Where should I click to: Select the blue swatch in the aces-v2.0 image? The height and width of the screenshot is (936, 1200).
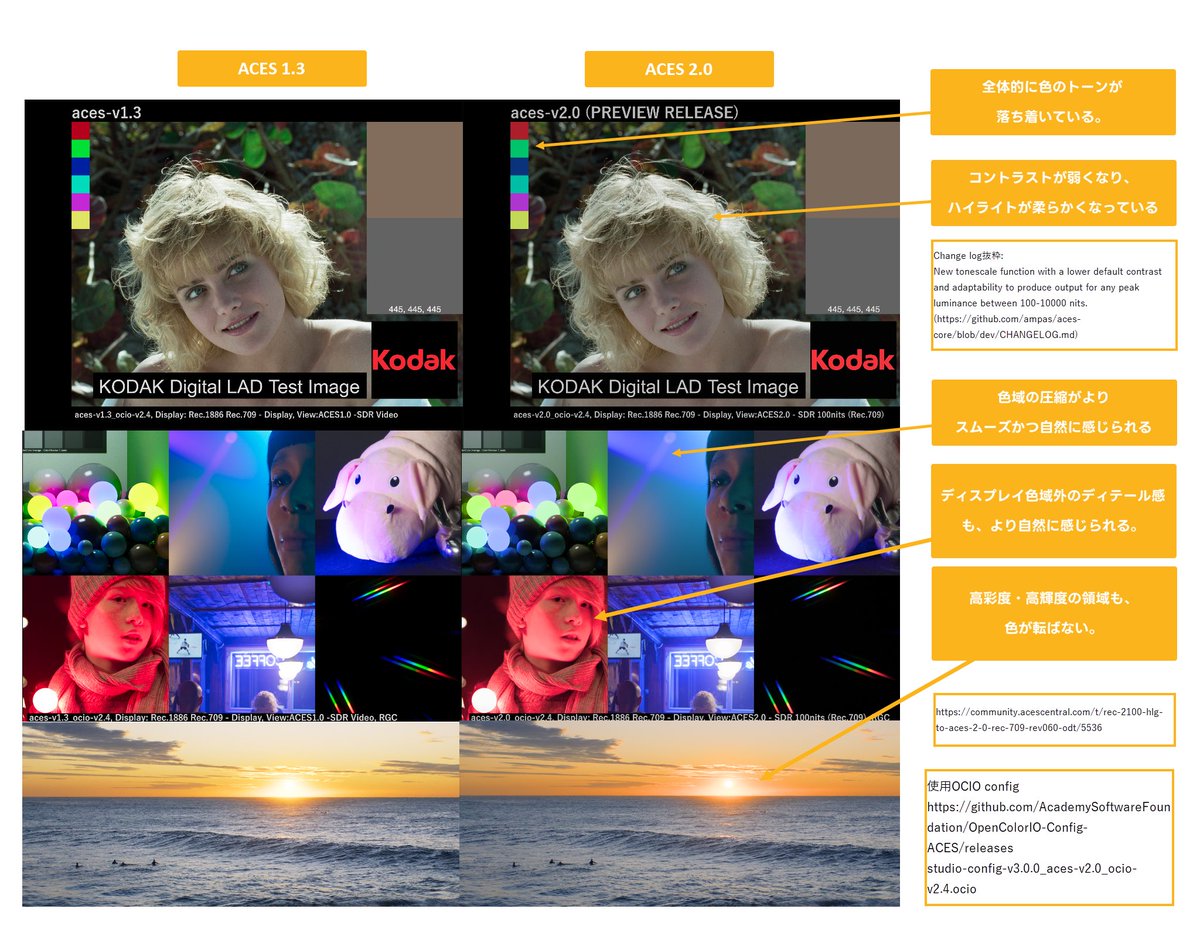click(519, 166)
